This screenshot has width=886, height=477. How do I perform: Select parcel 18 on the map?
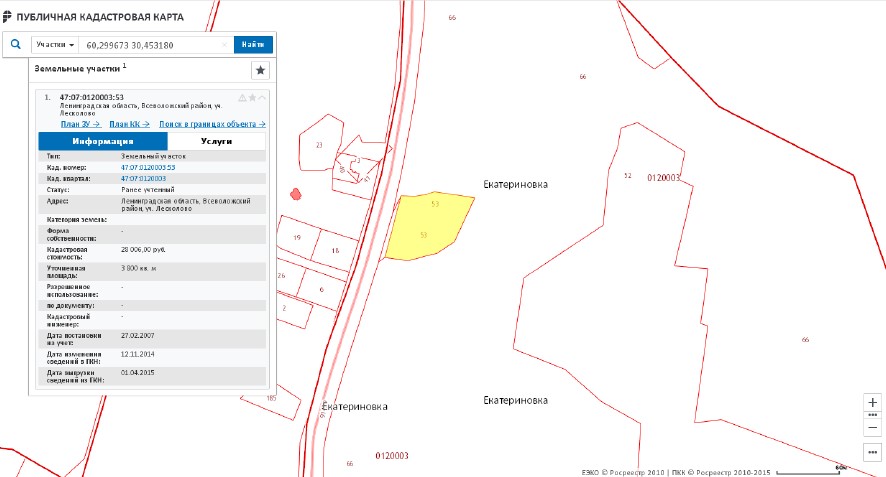click(335, 250)
